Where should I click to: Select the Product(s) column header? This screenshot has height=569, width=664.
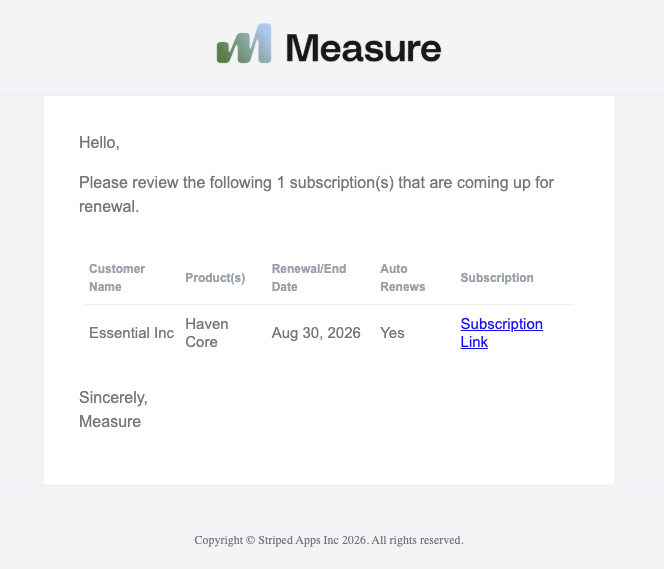pos(215,278)
